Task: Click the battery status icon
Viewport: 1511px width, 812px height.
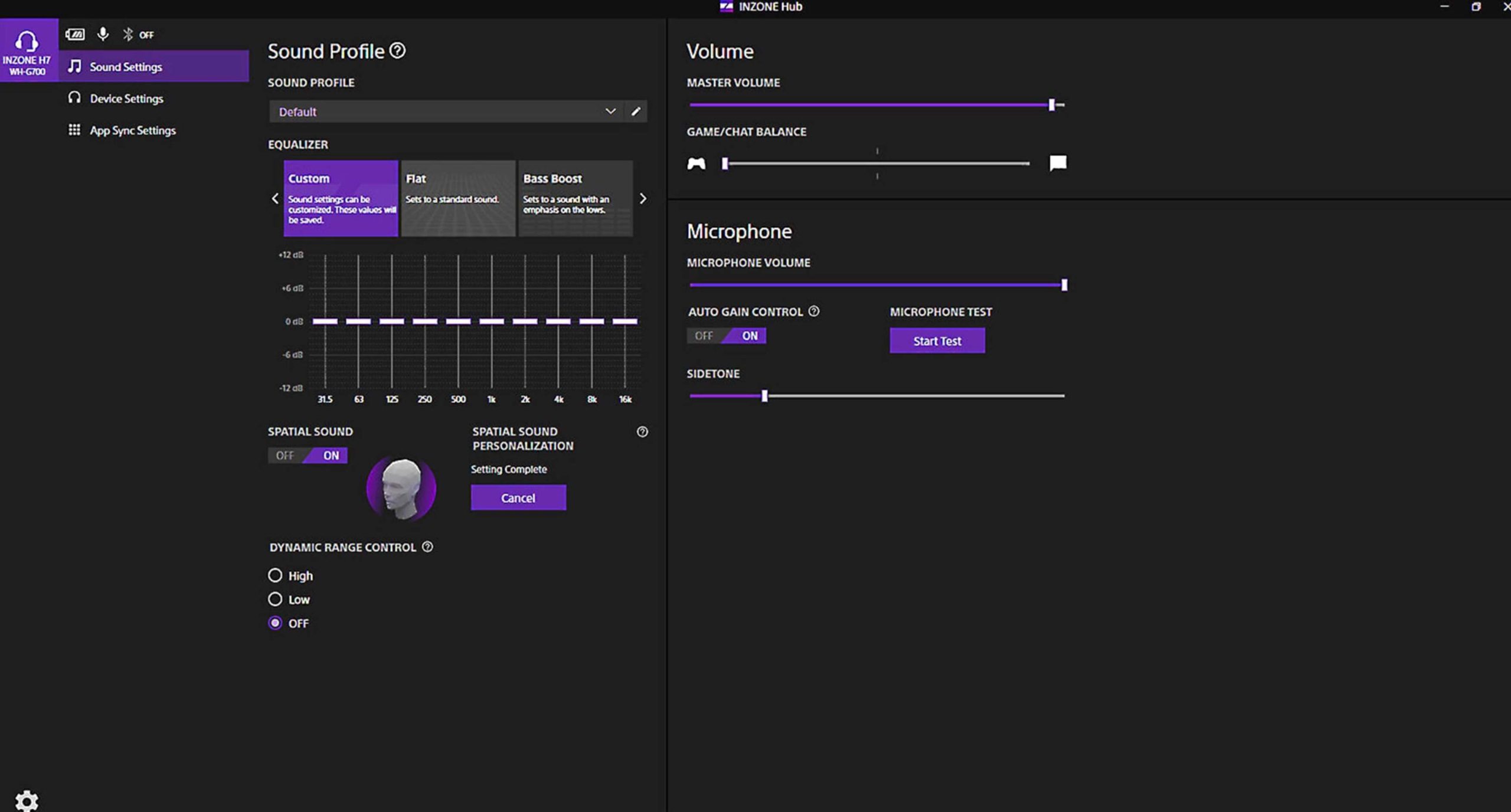Action: point(75,35)
